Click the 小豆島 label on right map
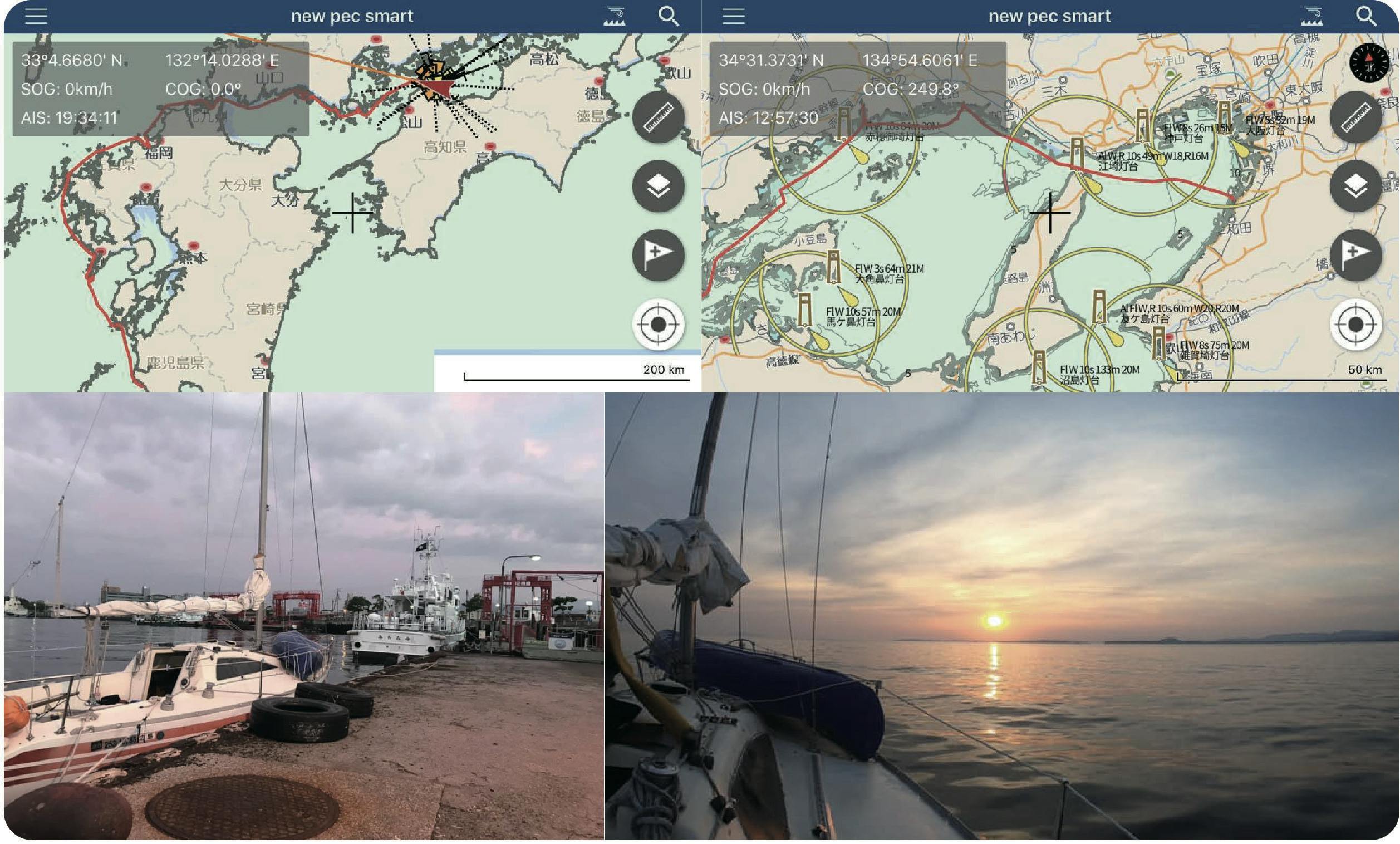Viewport: 1400px width, 844px height. tap(809, 239)
